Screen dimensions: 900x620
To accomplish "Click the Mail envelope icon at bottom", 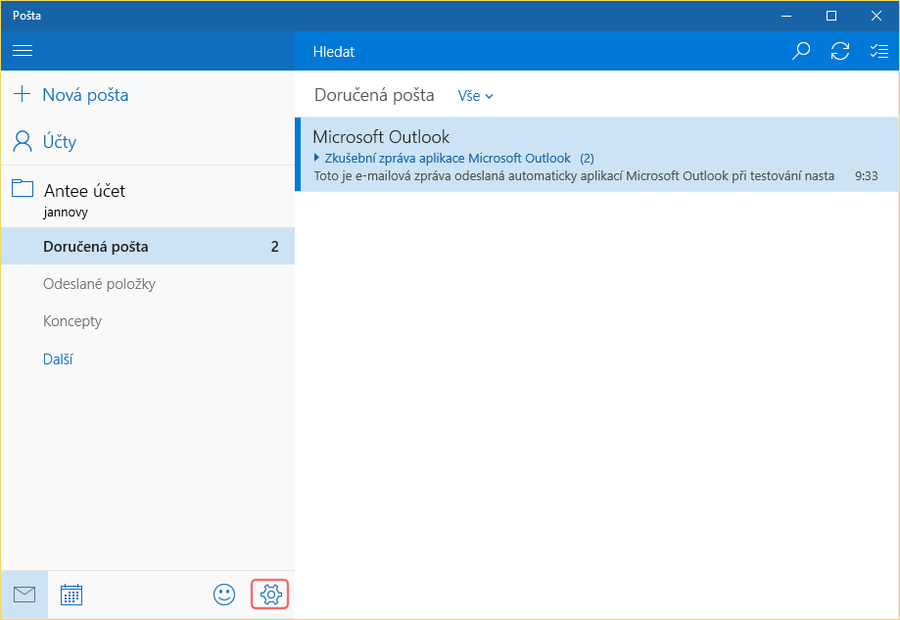I will [x=24, y=595].
